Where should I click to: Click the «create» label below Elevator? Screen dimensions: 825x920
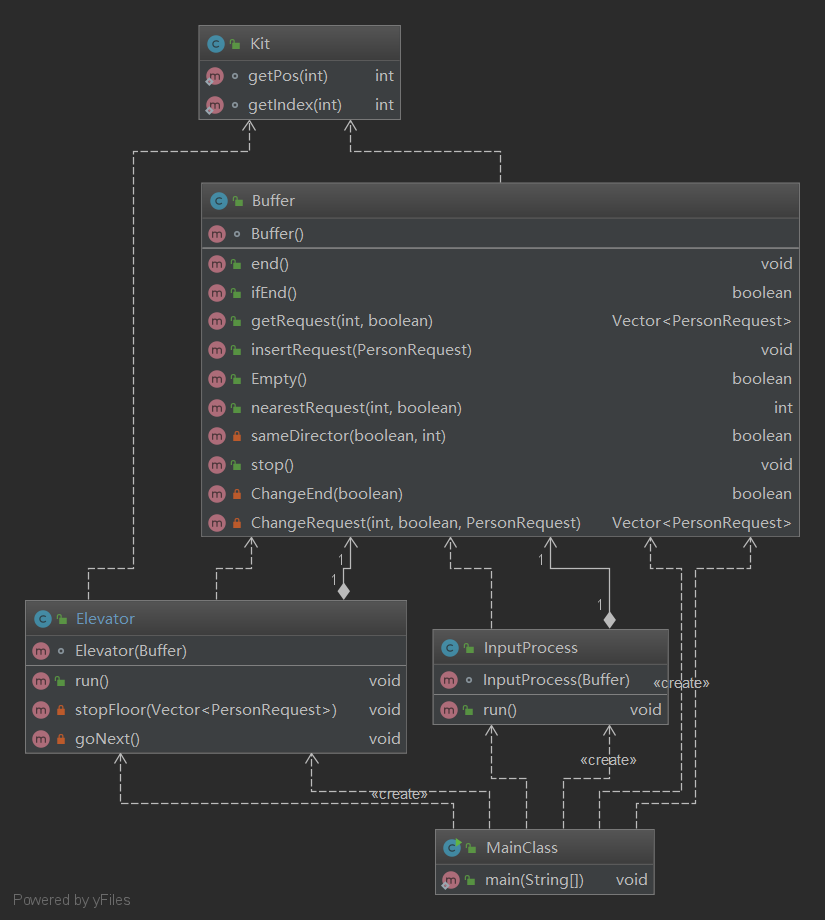[399, 794]
